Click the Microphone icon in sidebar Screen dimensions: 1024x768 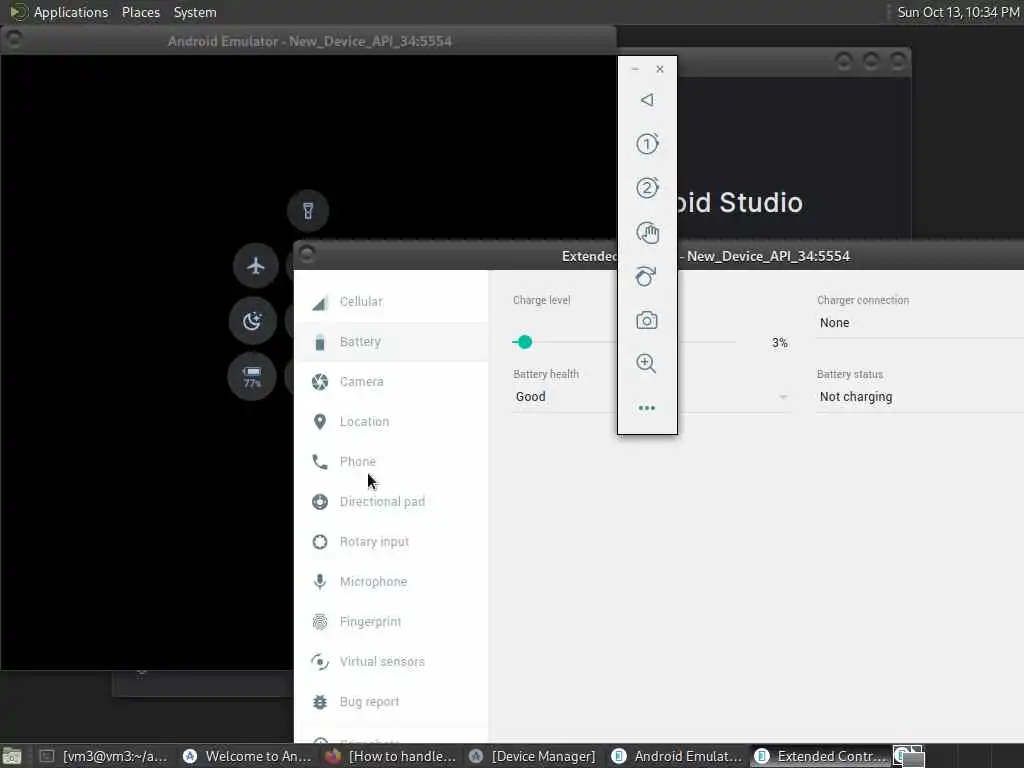[x=320, y=581]
